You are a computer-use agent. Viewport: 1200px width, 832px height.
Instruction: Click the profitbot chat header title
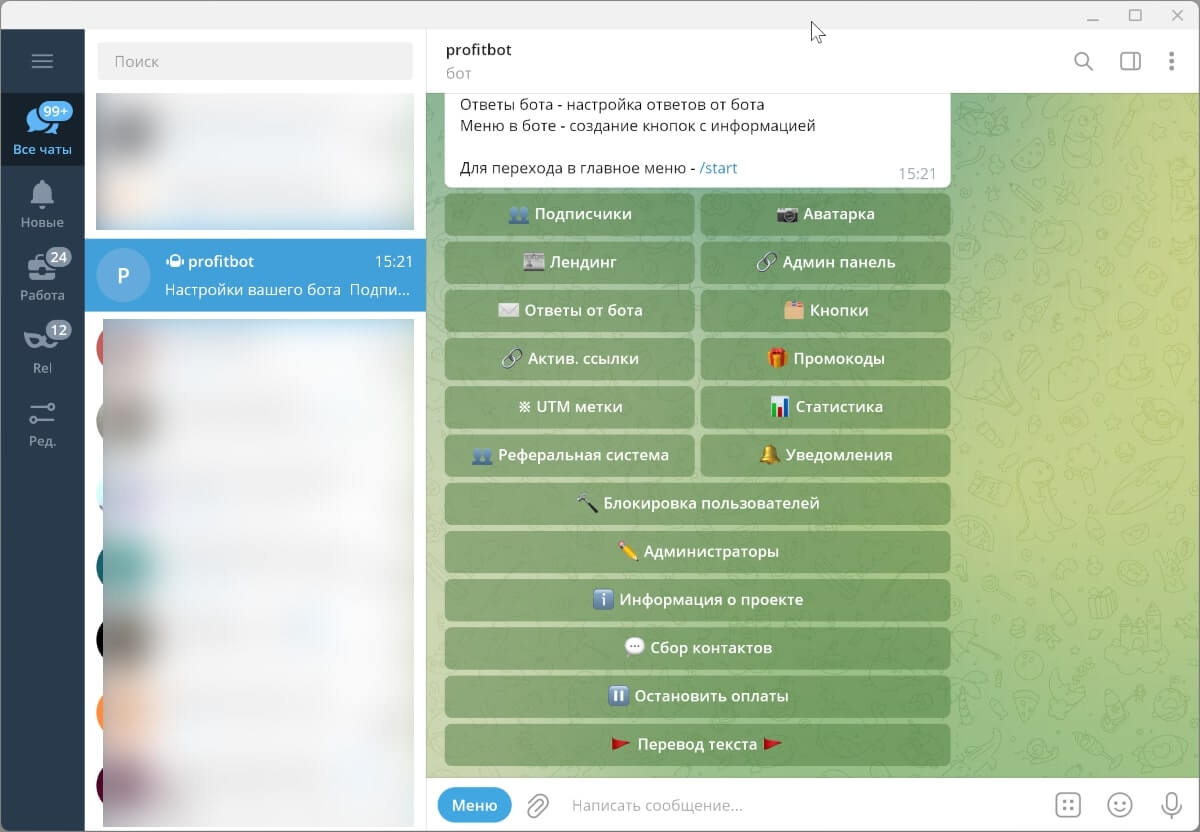click(x=479, y=50)
